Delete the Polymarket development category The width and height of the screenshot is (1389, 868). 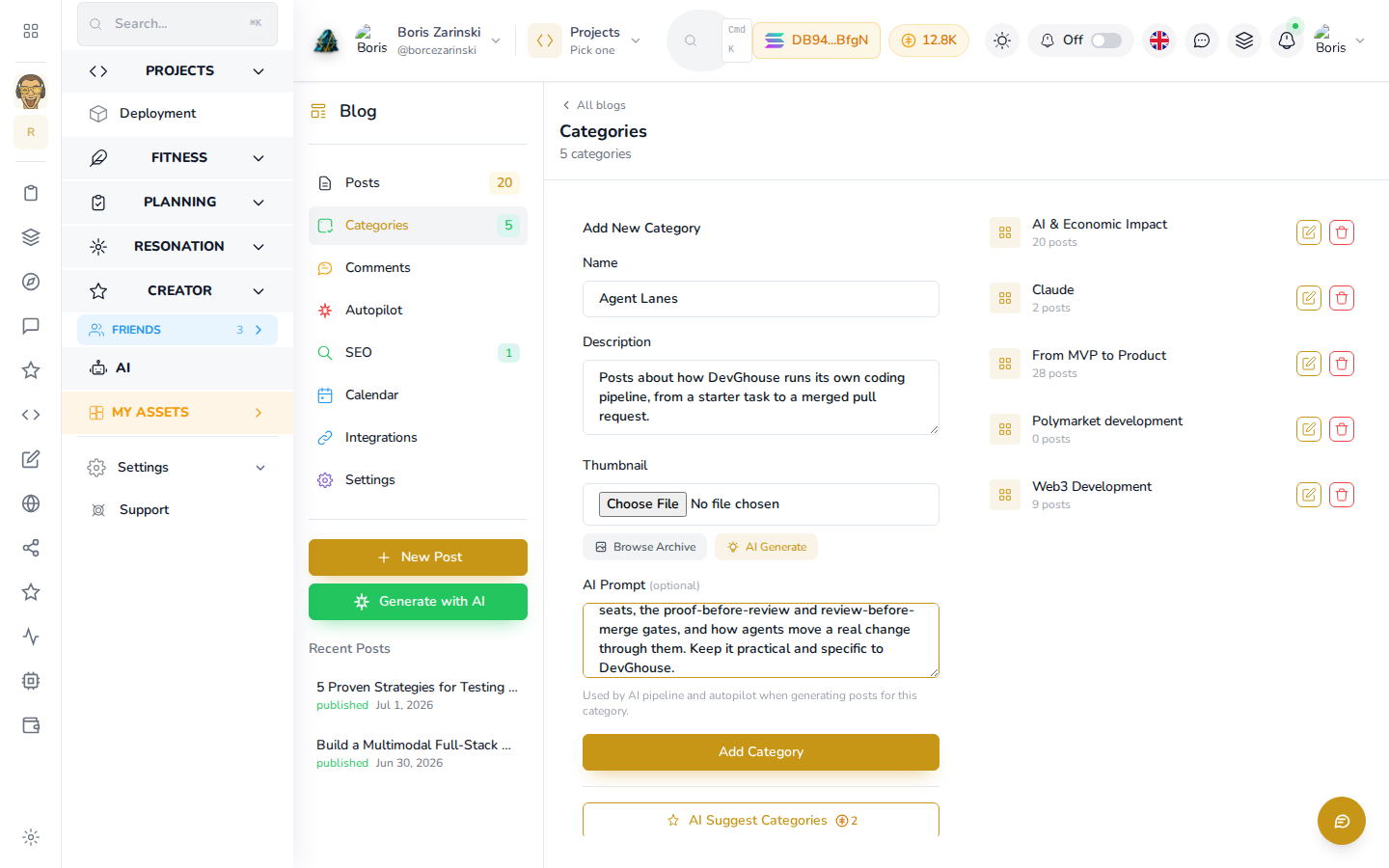[x=1342, y=429]
